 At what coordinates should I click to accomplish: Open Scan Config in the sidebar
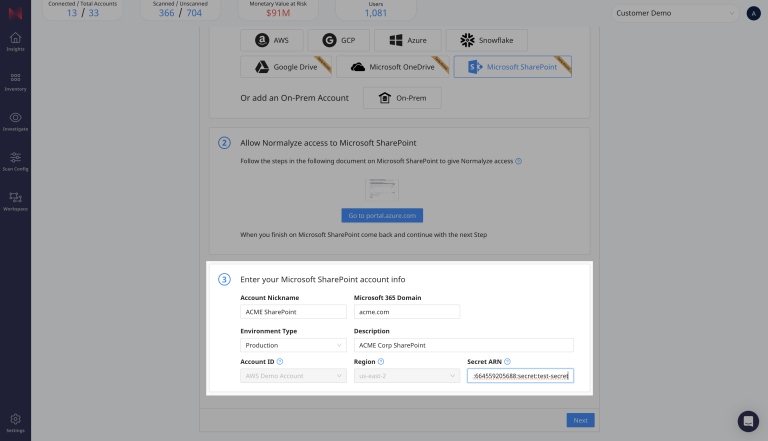tap(15, 159)
